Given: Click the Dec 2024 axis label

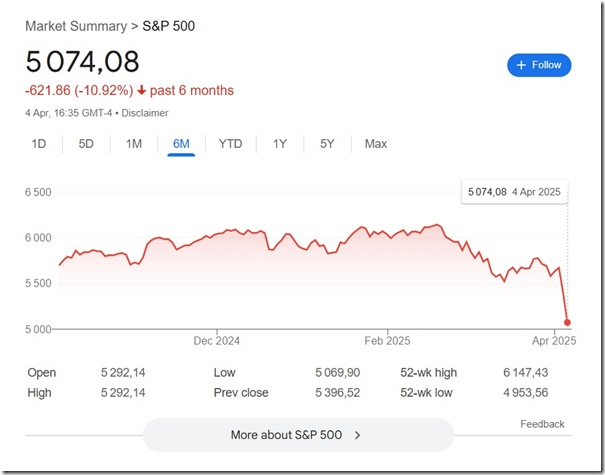Looking at the screenshot, I should [217, 341].
